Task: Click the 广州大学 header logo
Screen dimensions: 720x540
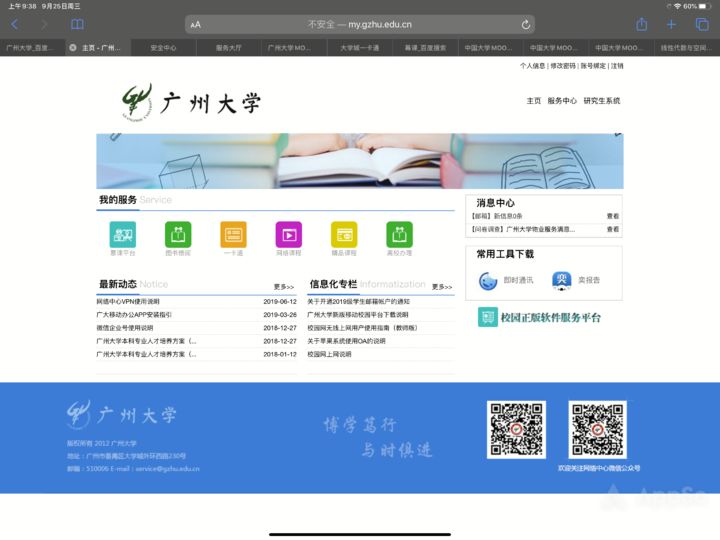Action: (191, 102)
